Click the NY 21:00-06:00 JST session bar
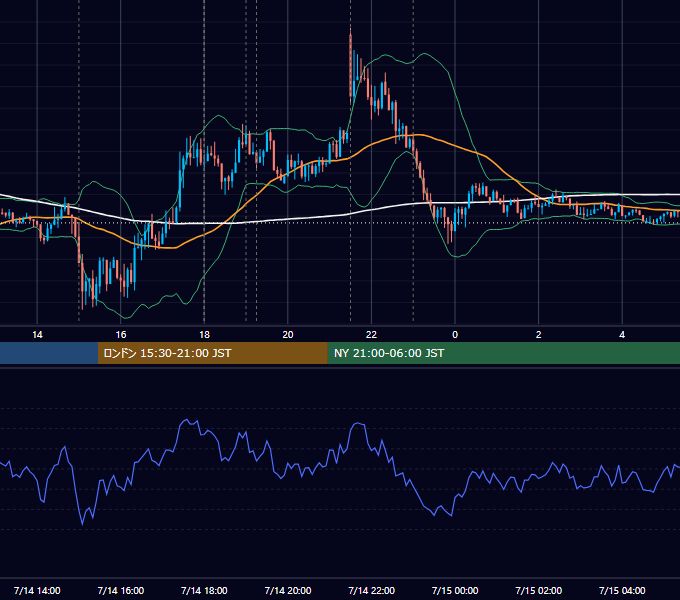The width and height of the screenshot is (680, 600). pos(503,353)
